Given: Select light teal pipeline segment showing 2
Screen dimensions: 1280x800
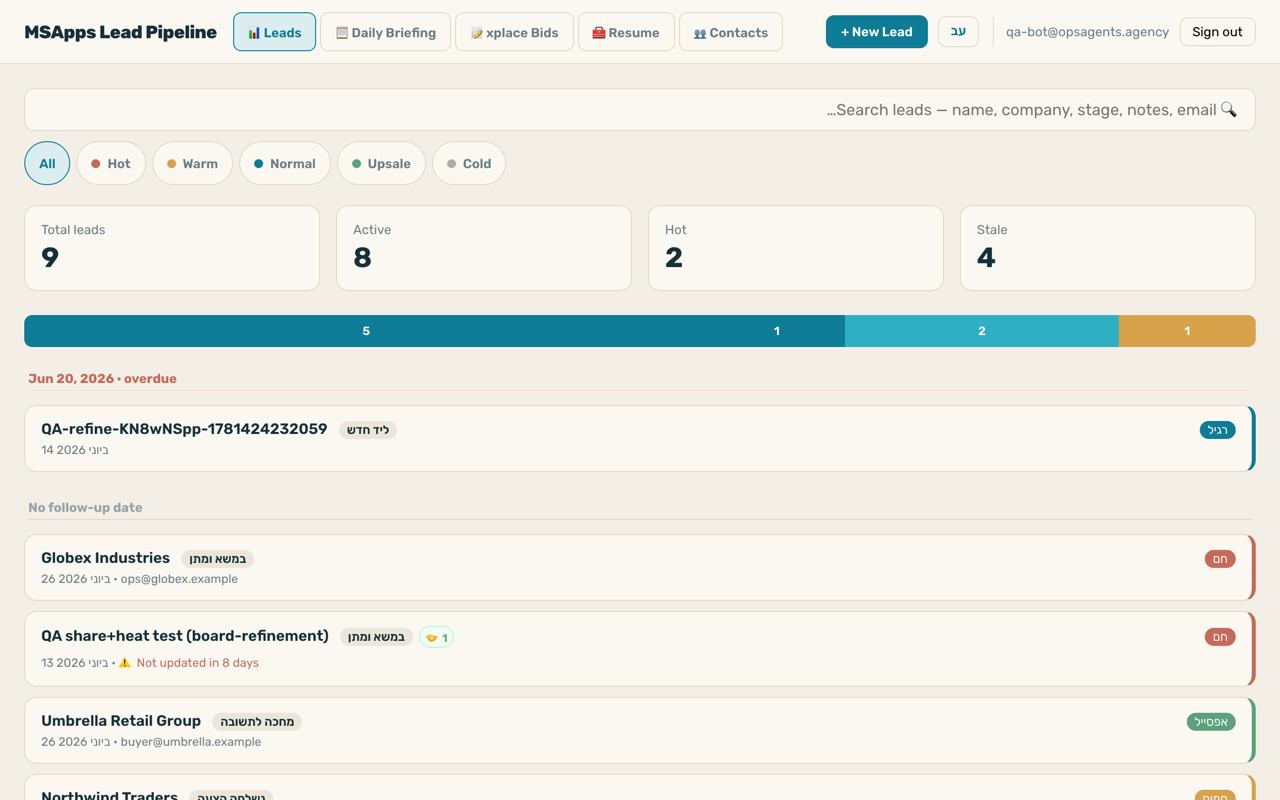Looking at the screenshot, I should (x=982, y=331).
